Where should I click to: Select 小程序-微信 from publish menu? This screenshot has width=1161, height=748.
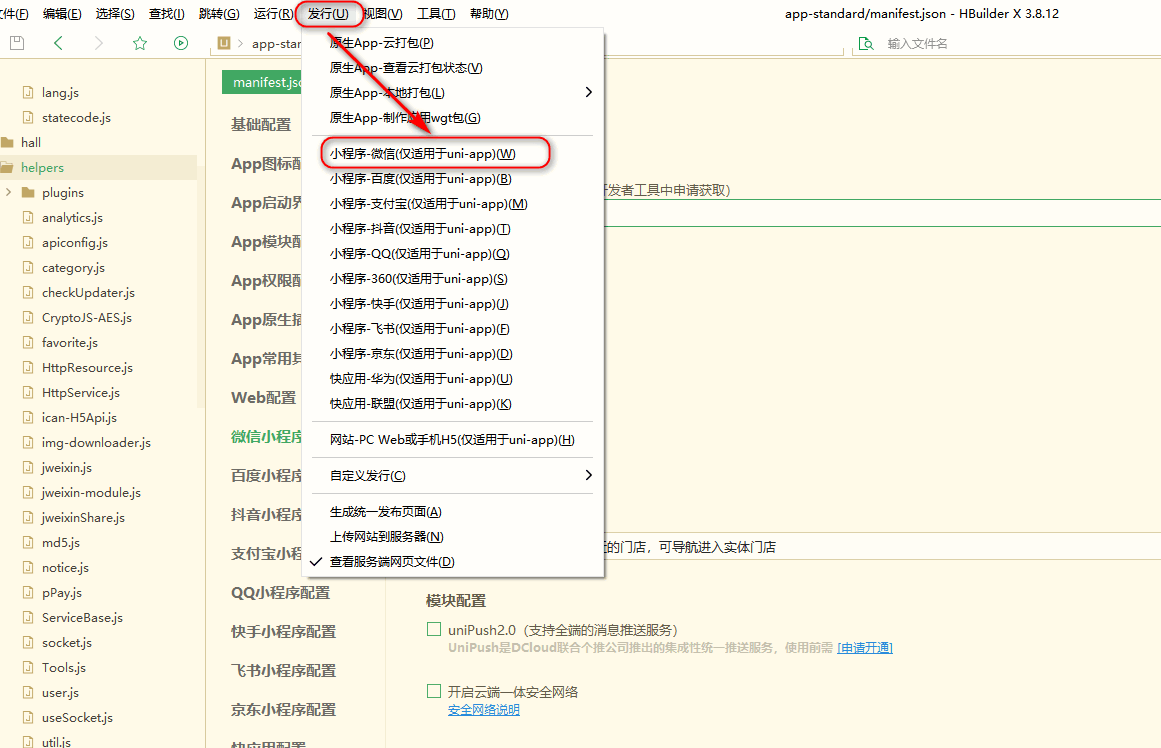coord(423,154)
